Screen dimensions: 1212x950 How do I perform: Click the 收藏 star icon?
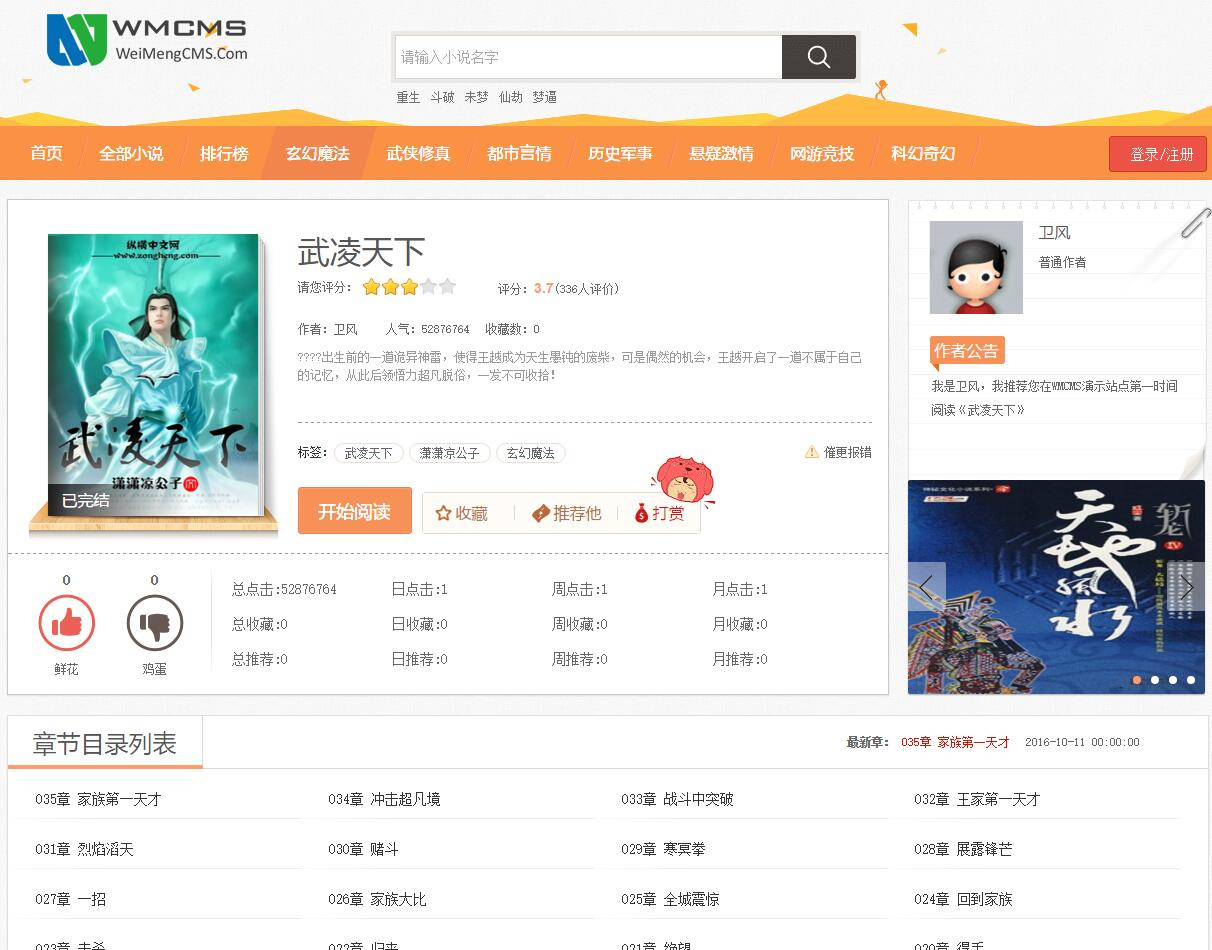click(444, 514)
